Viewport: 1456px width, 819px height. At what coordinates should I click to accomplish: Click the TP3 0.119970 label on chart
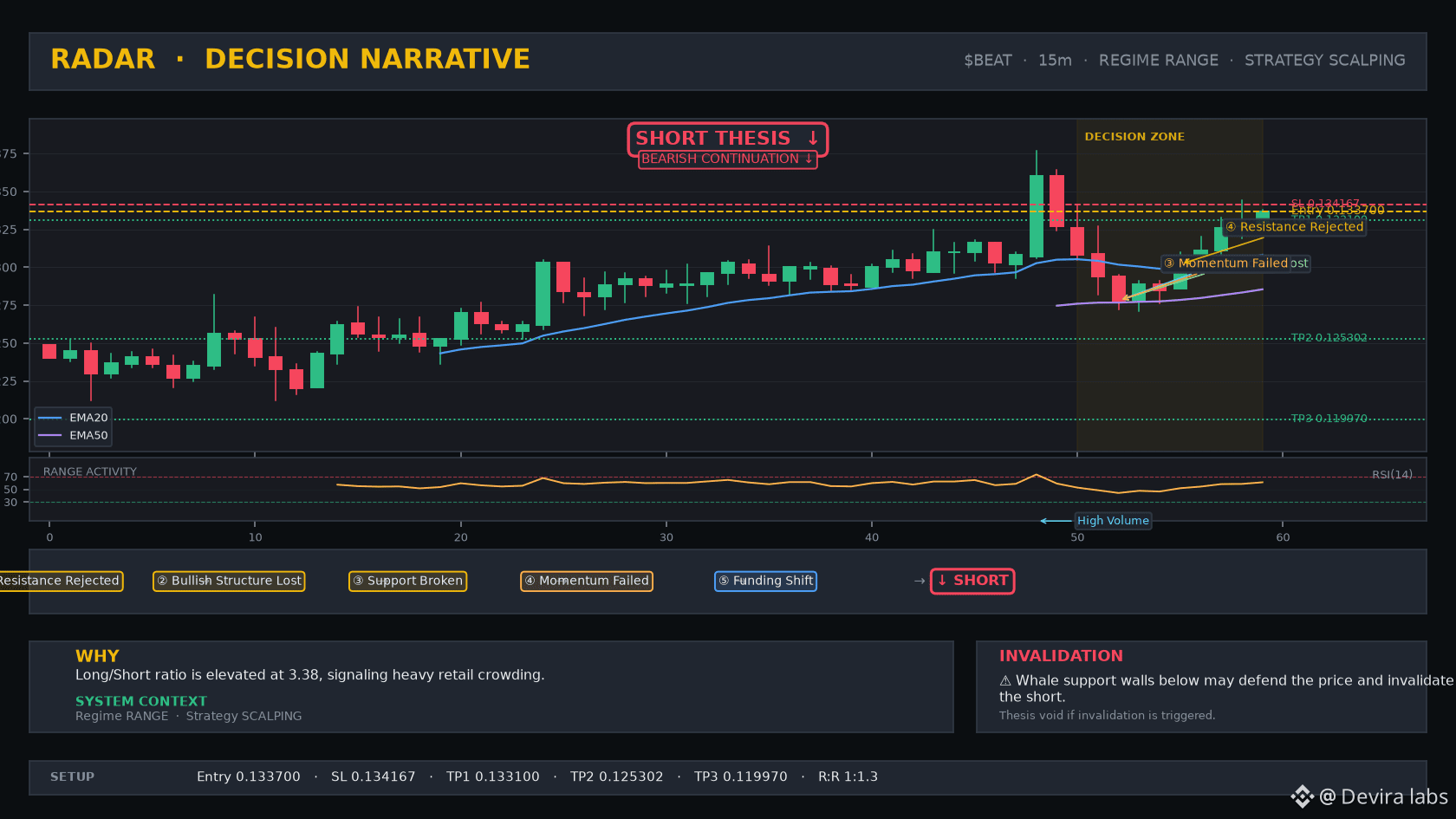coord(1329,419)
